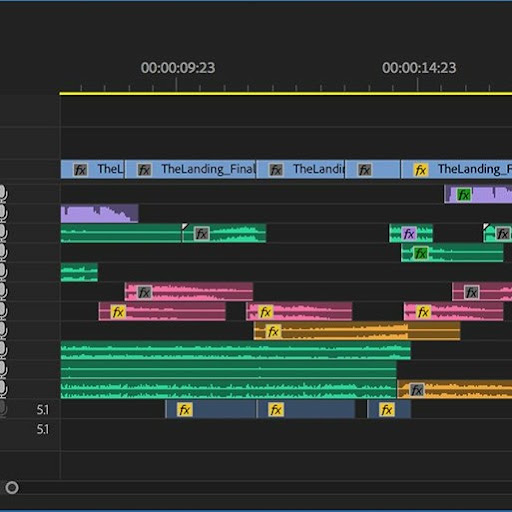Click the gray fx badge on the upper pink clip
This screenshot has height=512, width=512.
point(144,292)
